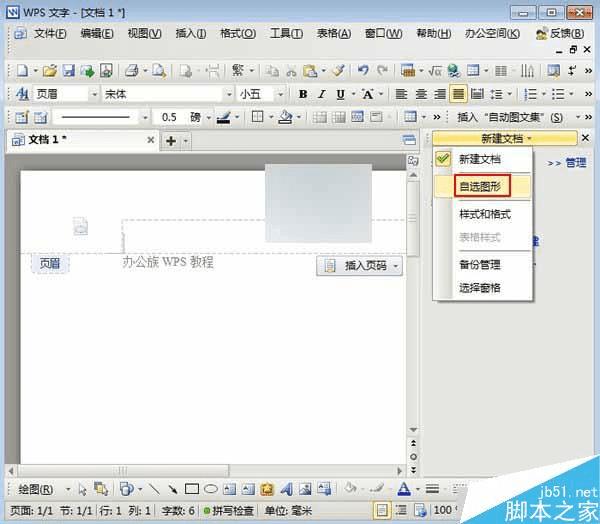Open the 插入页码 dropdown arrow
This screenshot has height=524, width=600.
click(x=396, y=265)
